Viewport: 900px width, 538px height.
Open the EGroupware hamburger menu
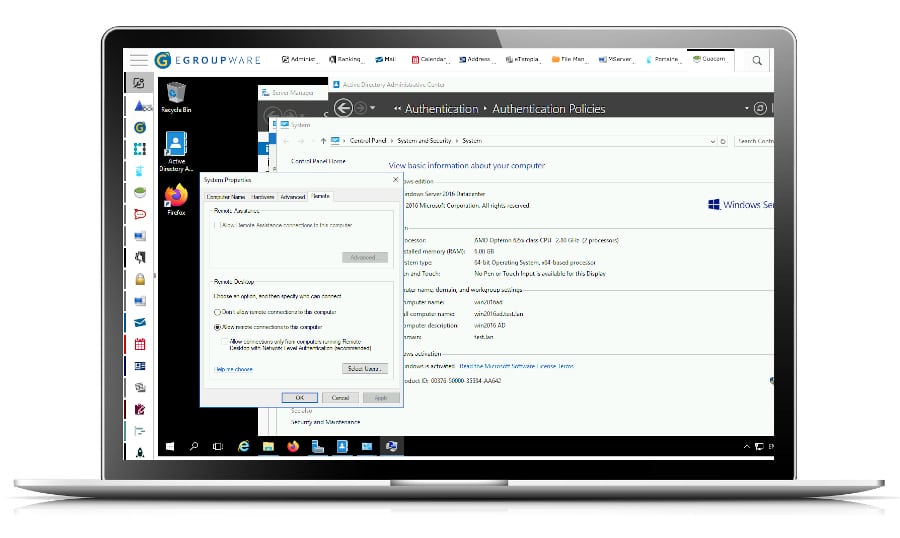138,60
